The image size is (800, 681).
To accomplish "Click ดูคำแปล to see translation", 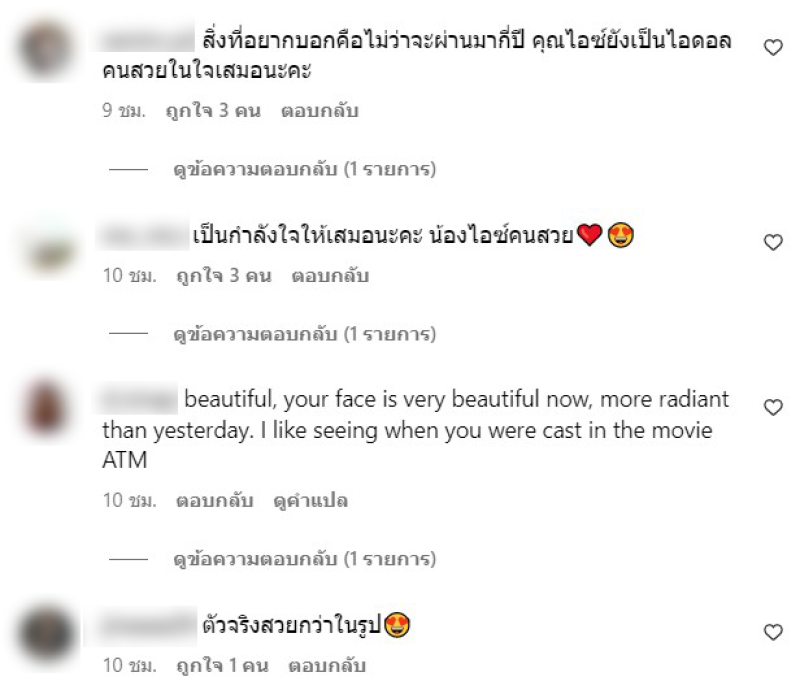I will [x=311, y=501].
